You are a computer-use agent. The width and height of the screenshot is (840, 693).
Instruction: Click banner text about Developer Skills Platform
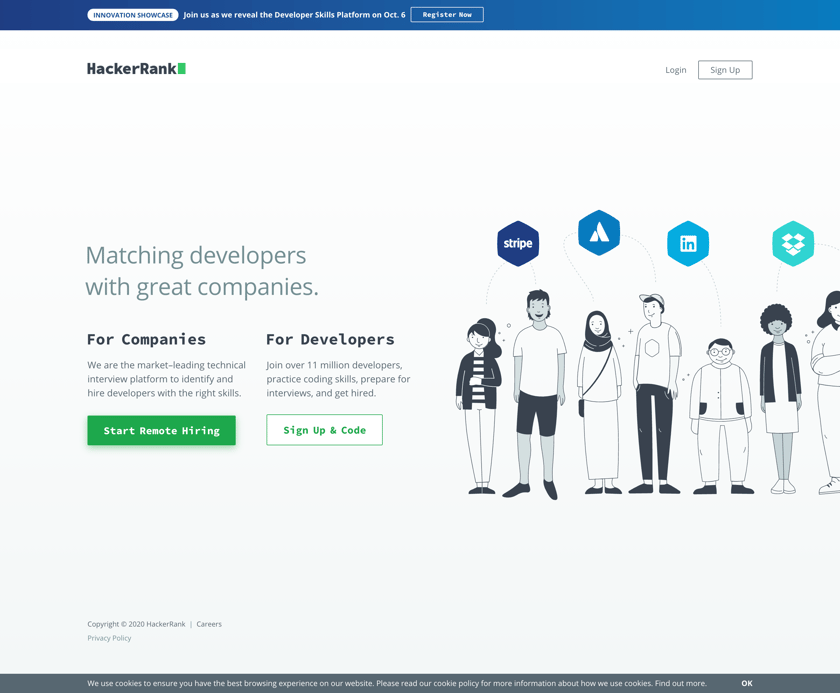pyautogui.click(x=294, y=14)
